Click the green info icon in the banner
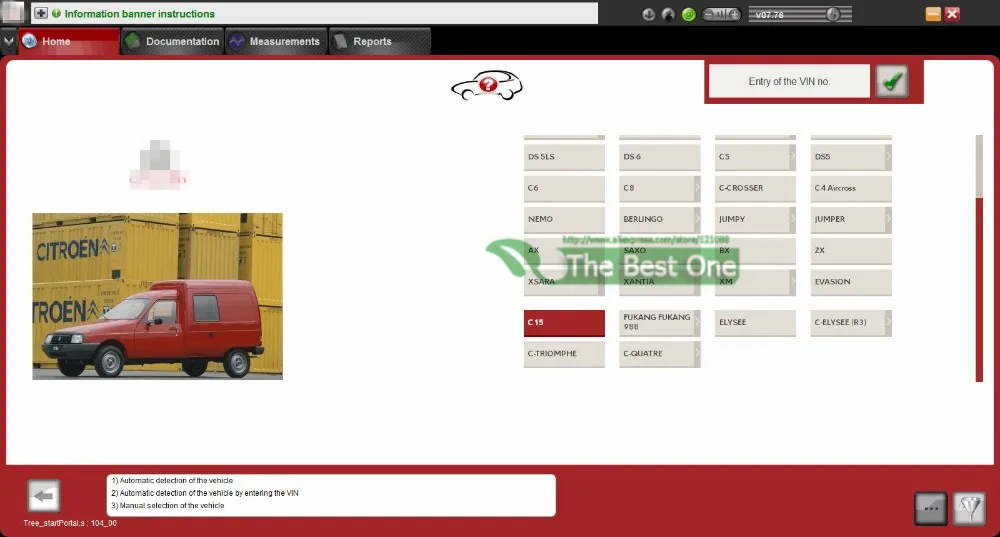Screen dimensions: 1000x537 coord(56,13)
